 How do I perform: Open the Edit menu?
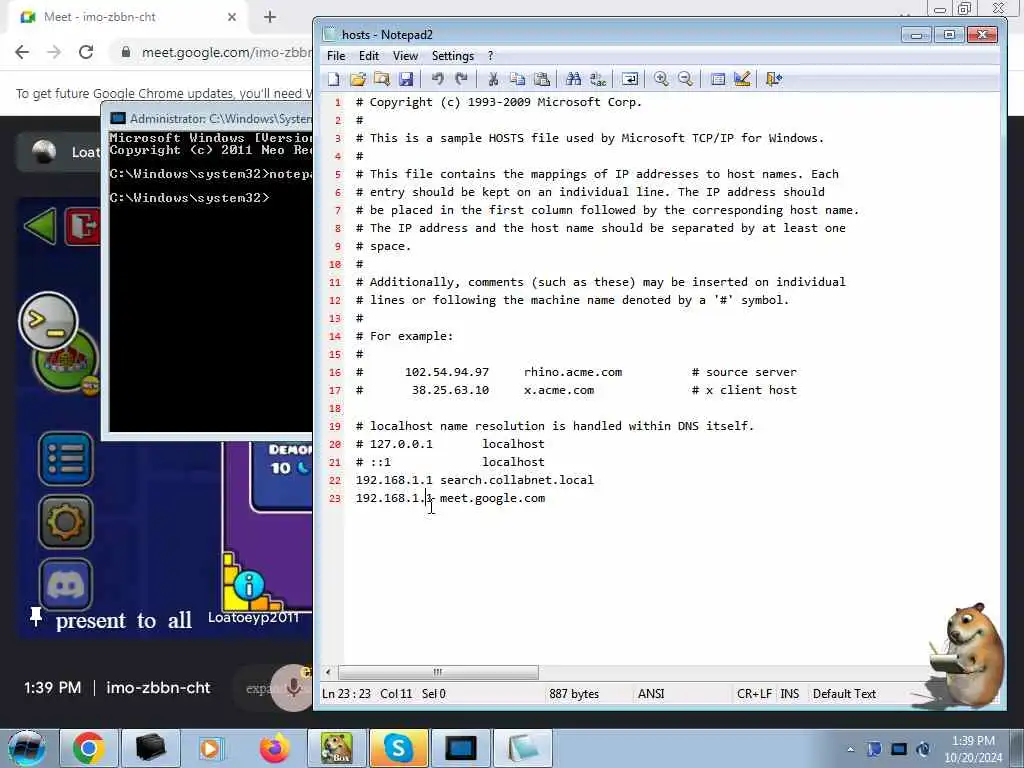click(369, 56)
